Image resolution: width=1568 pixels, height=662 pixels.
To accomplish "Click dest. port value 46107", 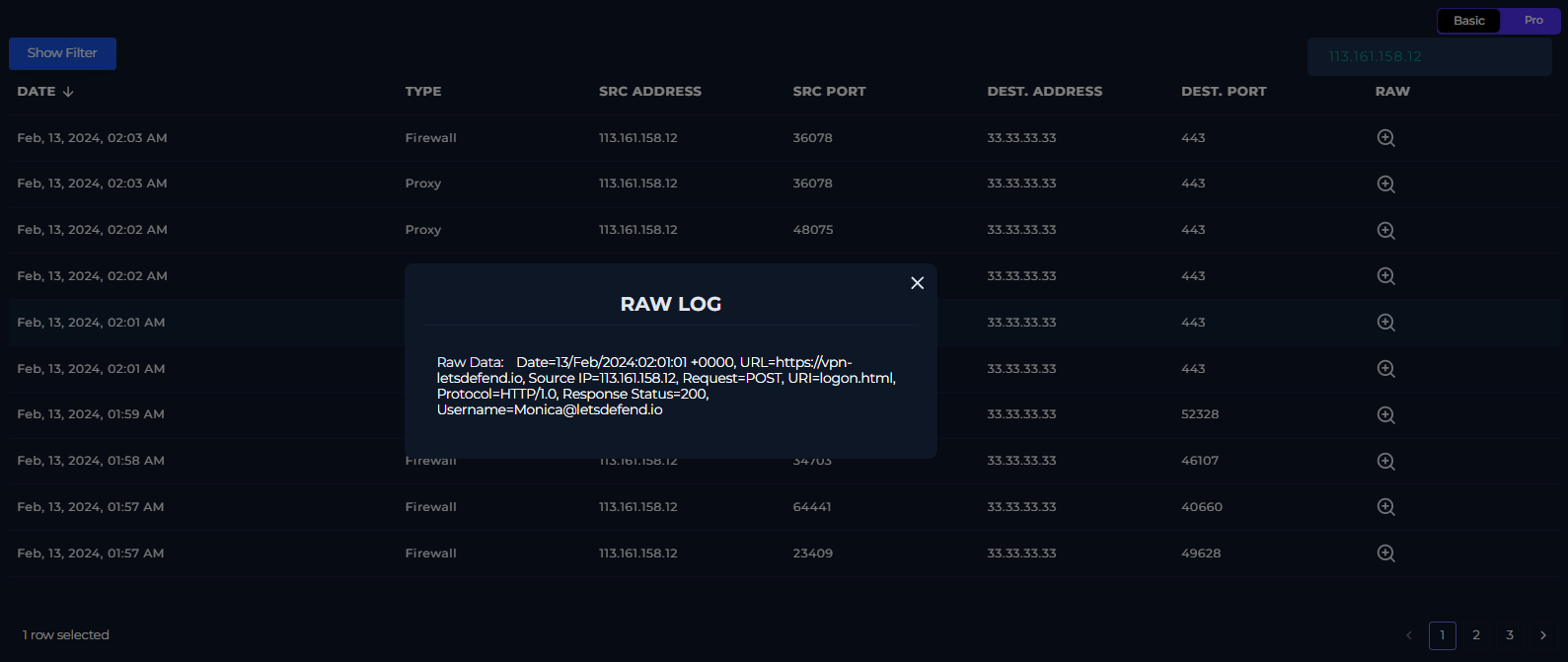I will (1200, 461).
